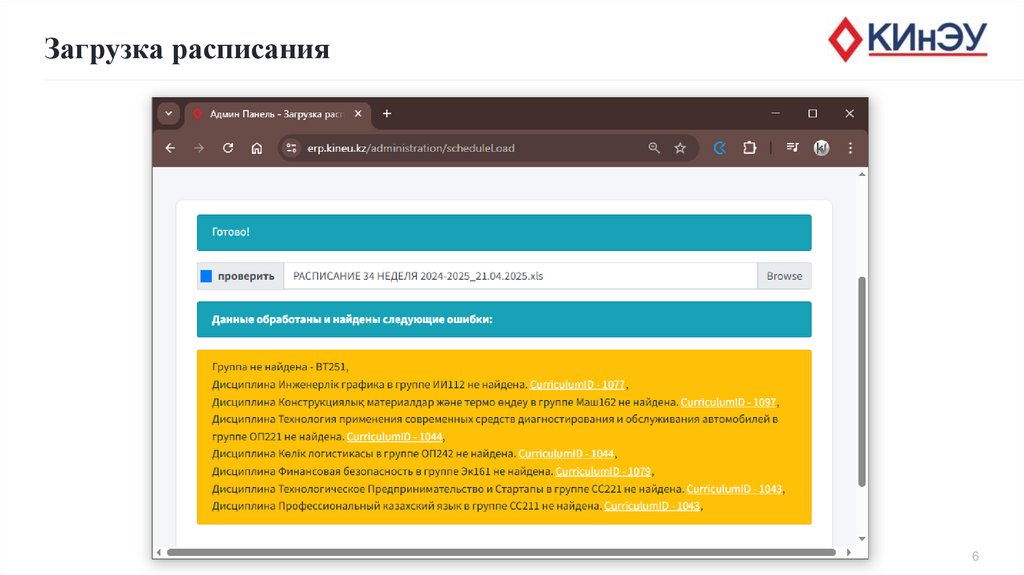Maximize the browser window
Image resolution: width=1024 pixels, height=575 pixels.
pyautogui.click(x=812, y=114)
